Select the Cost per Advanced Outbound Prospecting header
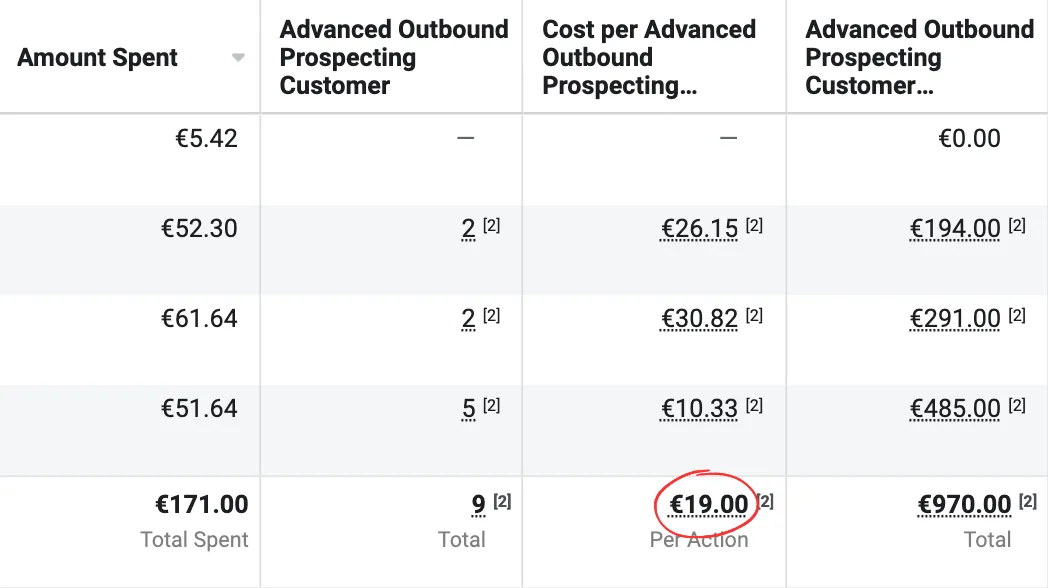The width and height of the screenshot is (1048, 588). (x=648, y=58)
